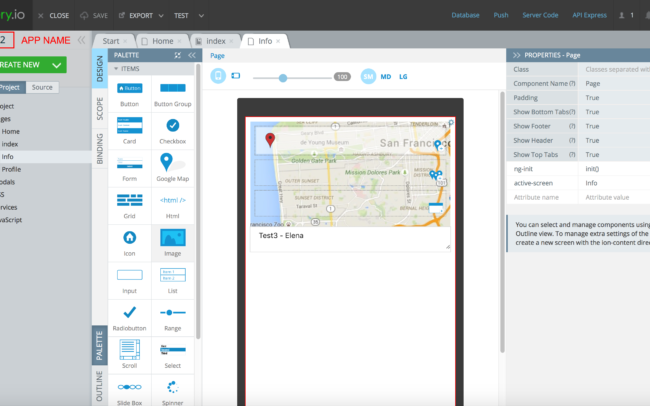Viewport: 650px width, 406px height.
Task: Click the Page breadcrumb link
Action: coord(217,56)
